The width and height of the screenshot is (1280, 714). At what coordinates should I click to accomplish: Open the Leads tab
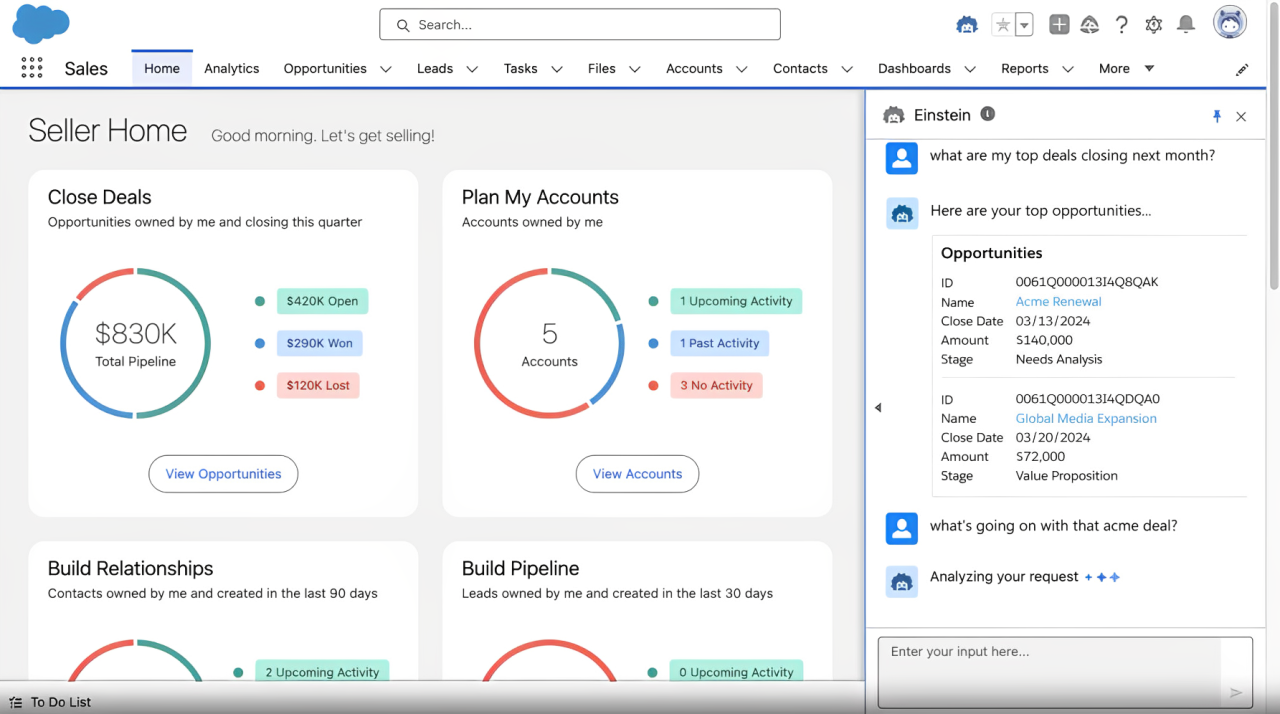435,68
